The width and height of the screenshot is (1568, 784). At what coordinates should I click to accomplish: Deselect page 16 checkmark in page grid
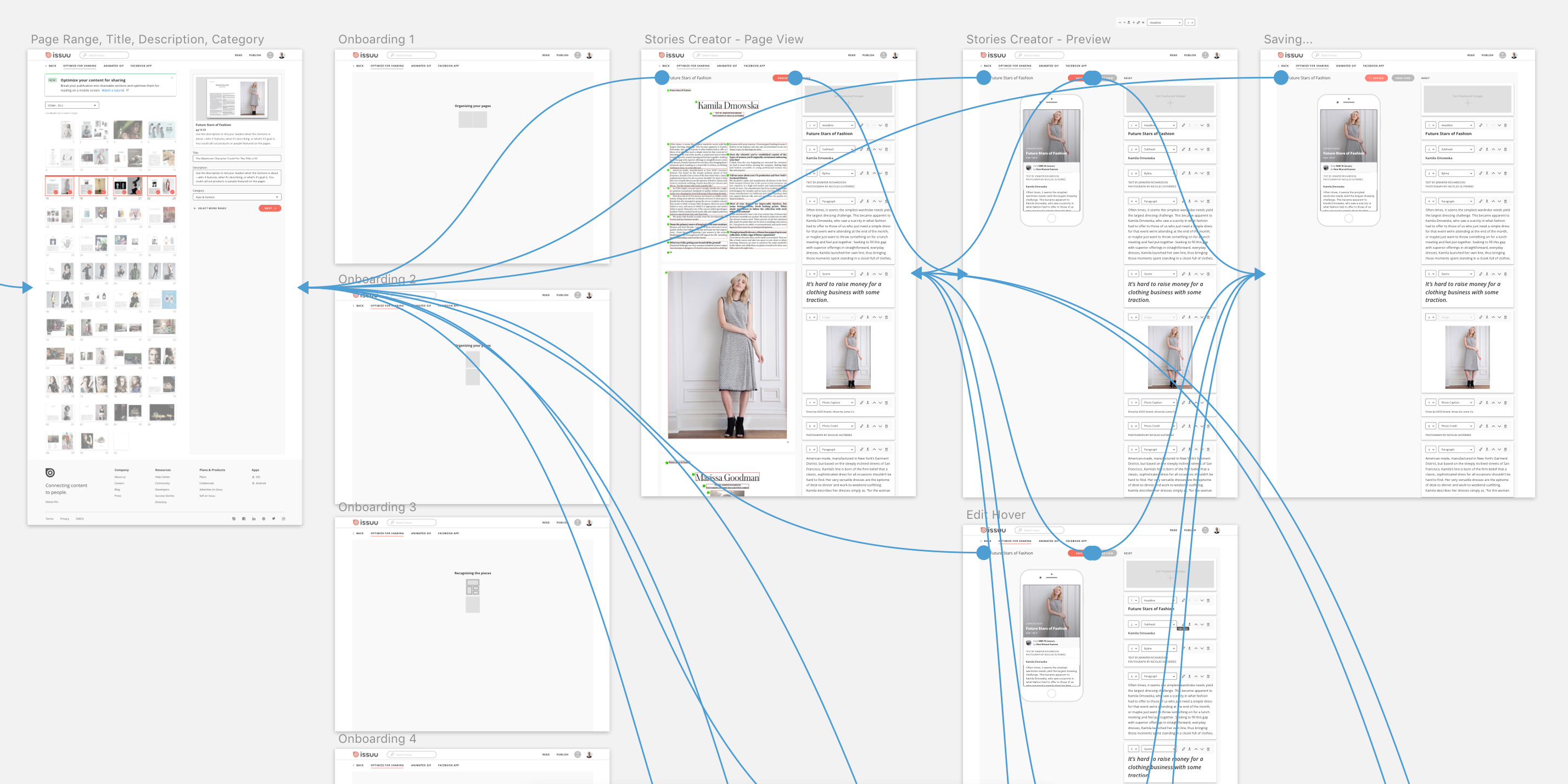pos(56,192)
